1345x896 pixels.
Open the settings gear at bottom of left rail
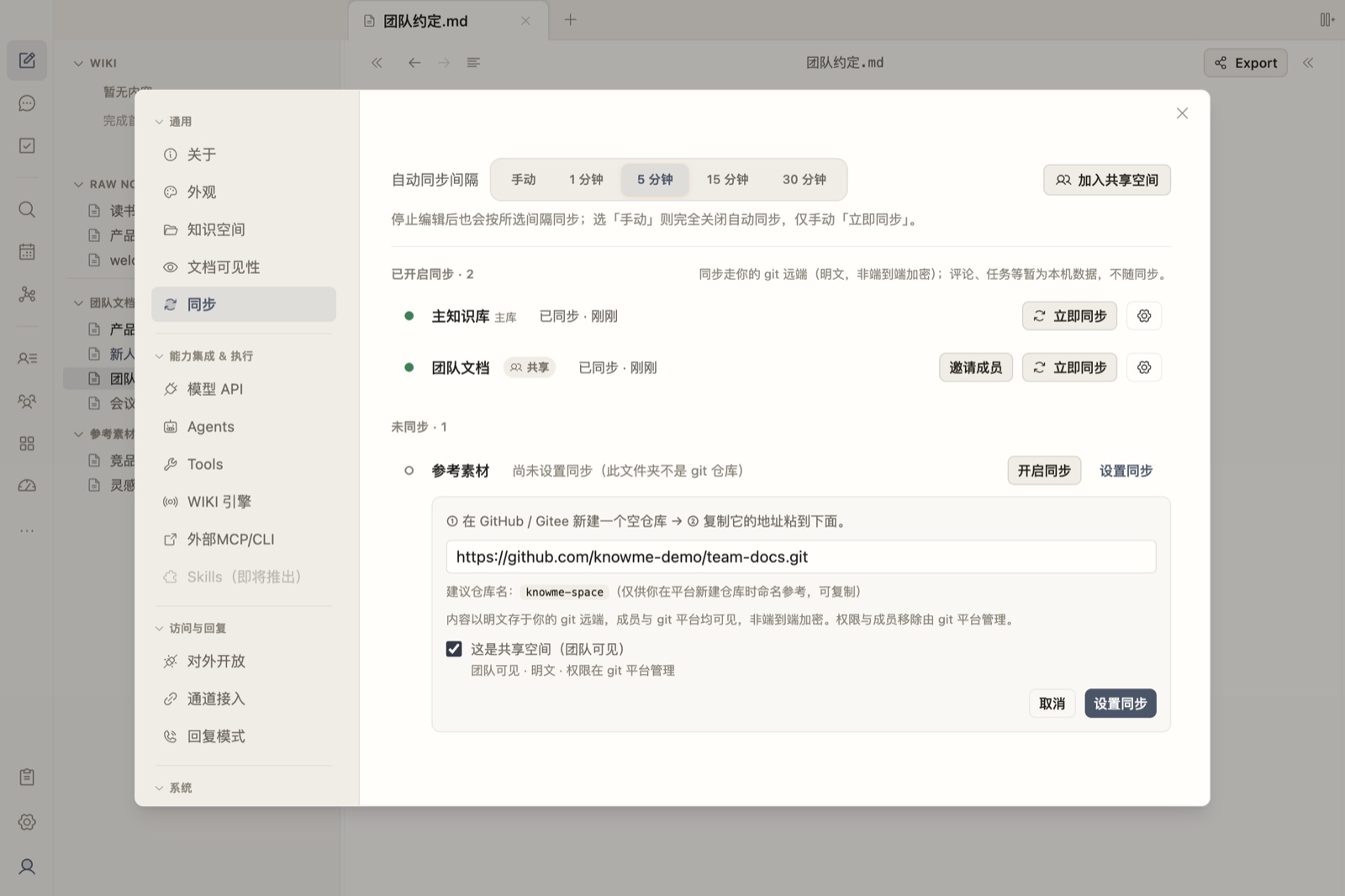pos(27,822)
